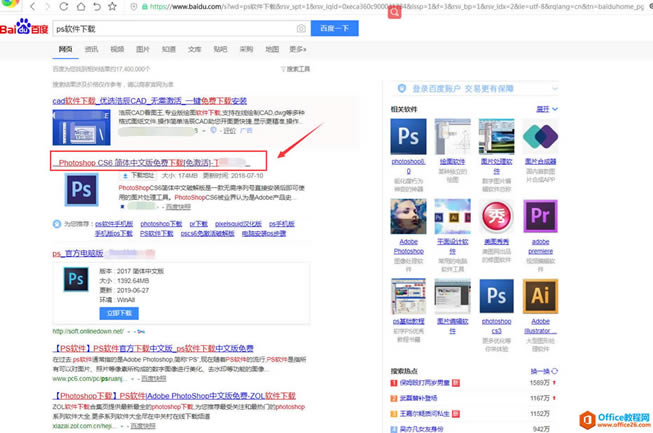Click the Ps icon beside the Photoshop CS6 result

82,190
